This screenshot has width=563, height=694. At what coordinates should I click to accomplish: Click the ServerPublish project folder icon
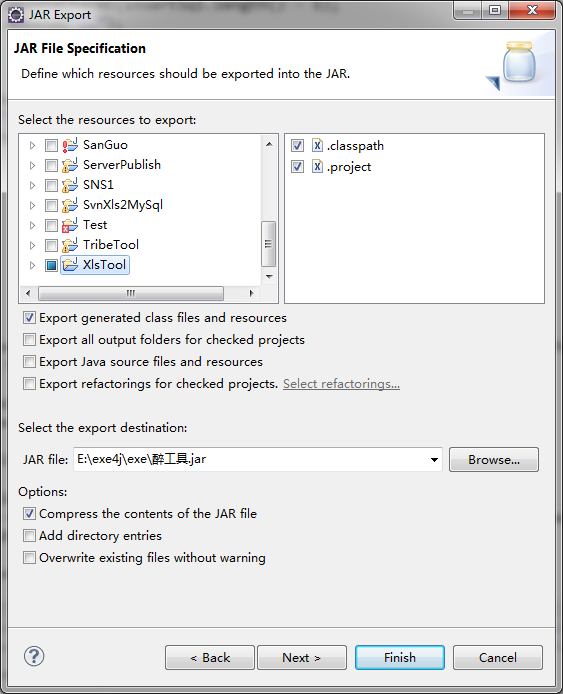pyautogui.click(x=70, y=165)
